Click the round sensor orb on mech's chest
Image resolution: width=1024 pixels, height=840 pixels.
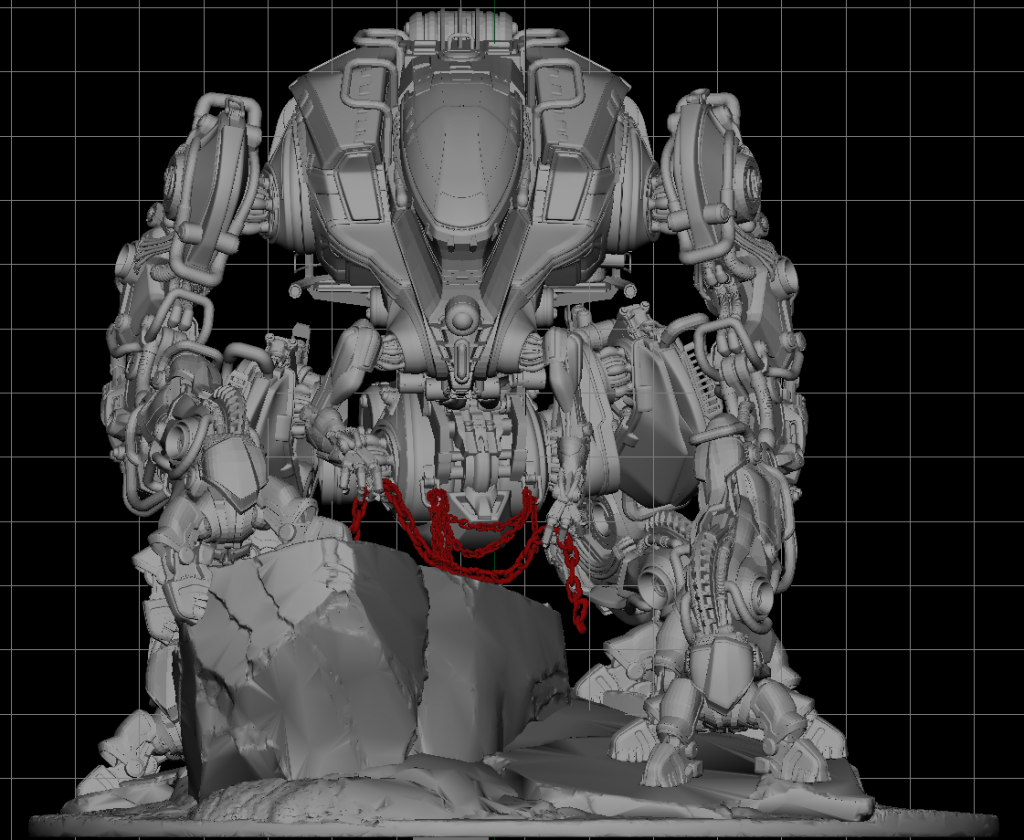(461, 318)
